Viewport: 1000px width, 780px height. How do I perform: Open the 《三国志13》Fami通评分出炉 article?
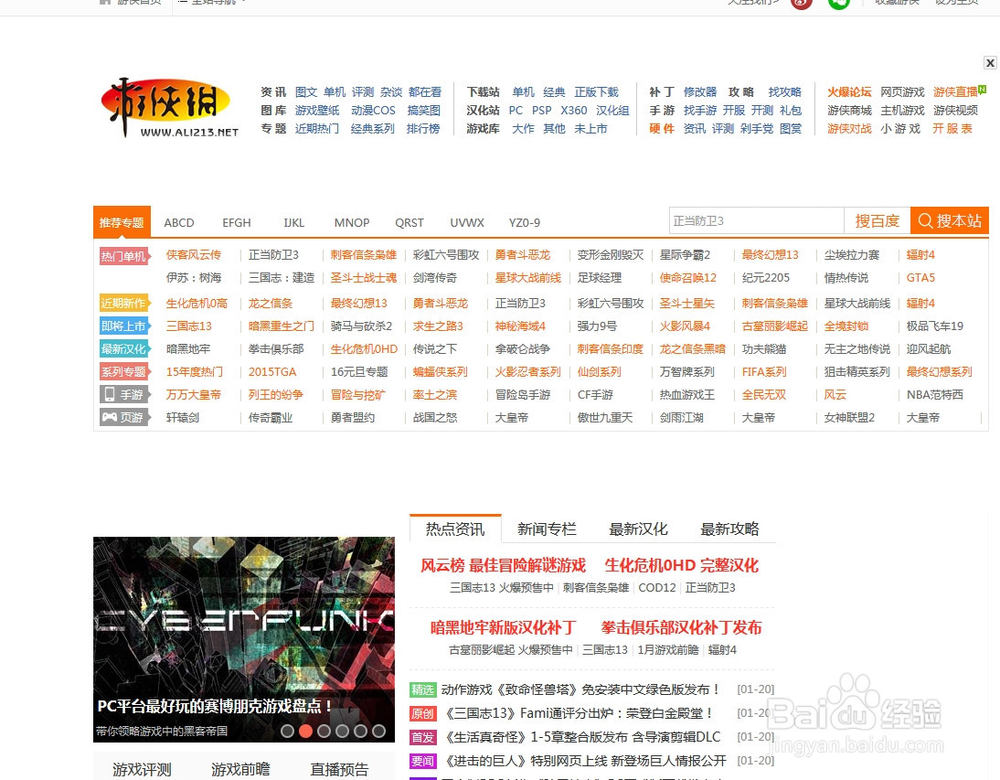tap(578, 713)
